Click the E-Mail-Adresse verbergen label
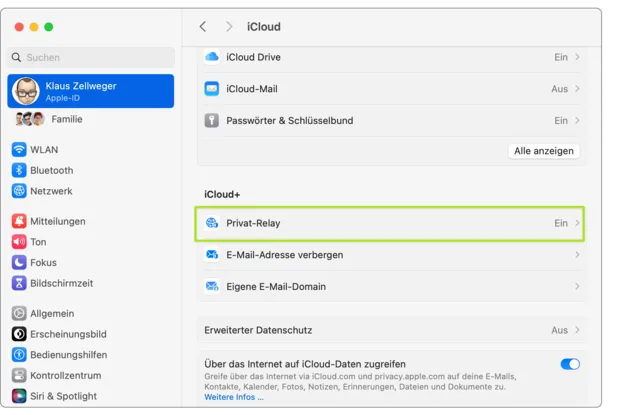 coord(284,255)
